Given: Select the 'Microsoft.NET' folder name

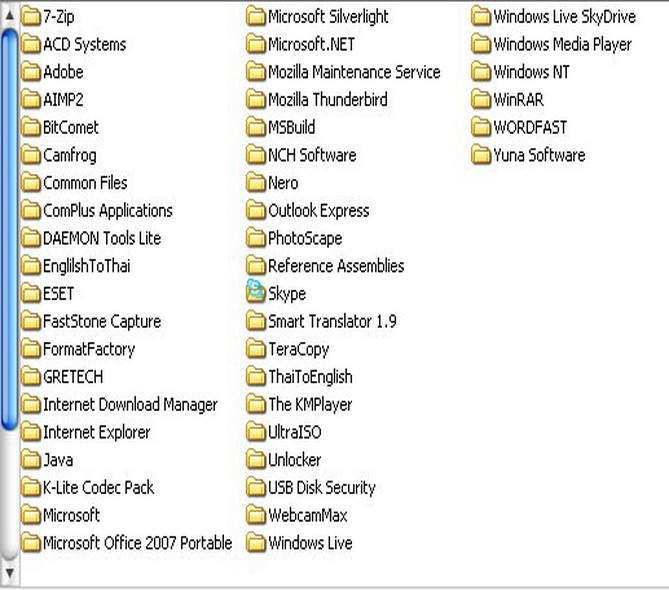Looking at the screenshot, I should (x=311, y=44).
